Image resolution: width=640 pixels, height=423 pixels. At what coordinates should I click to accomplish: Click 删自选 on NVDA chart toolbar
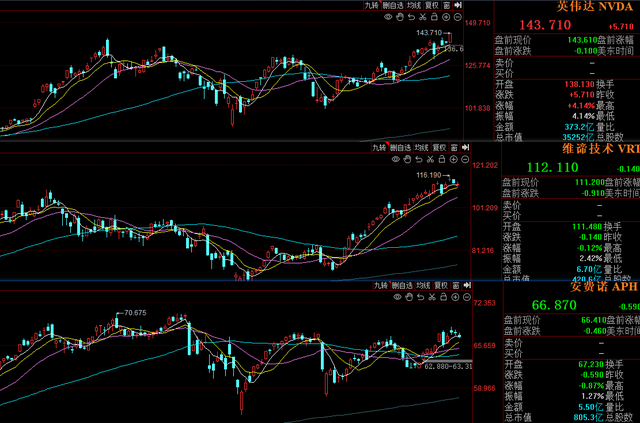[x=393, y=5]
